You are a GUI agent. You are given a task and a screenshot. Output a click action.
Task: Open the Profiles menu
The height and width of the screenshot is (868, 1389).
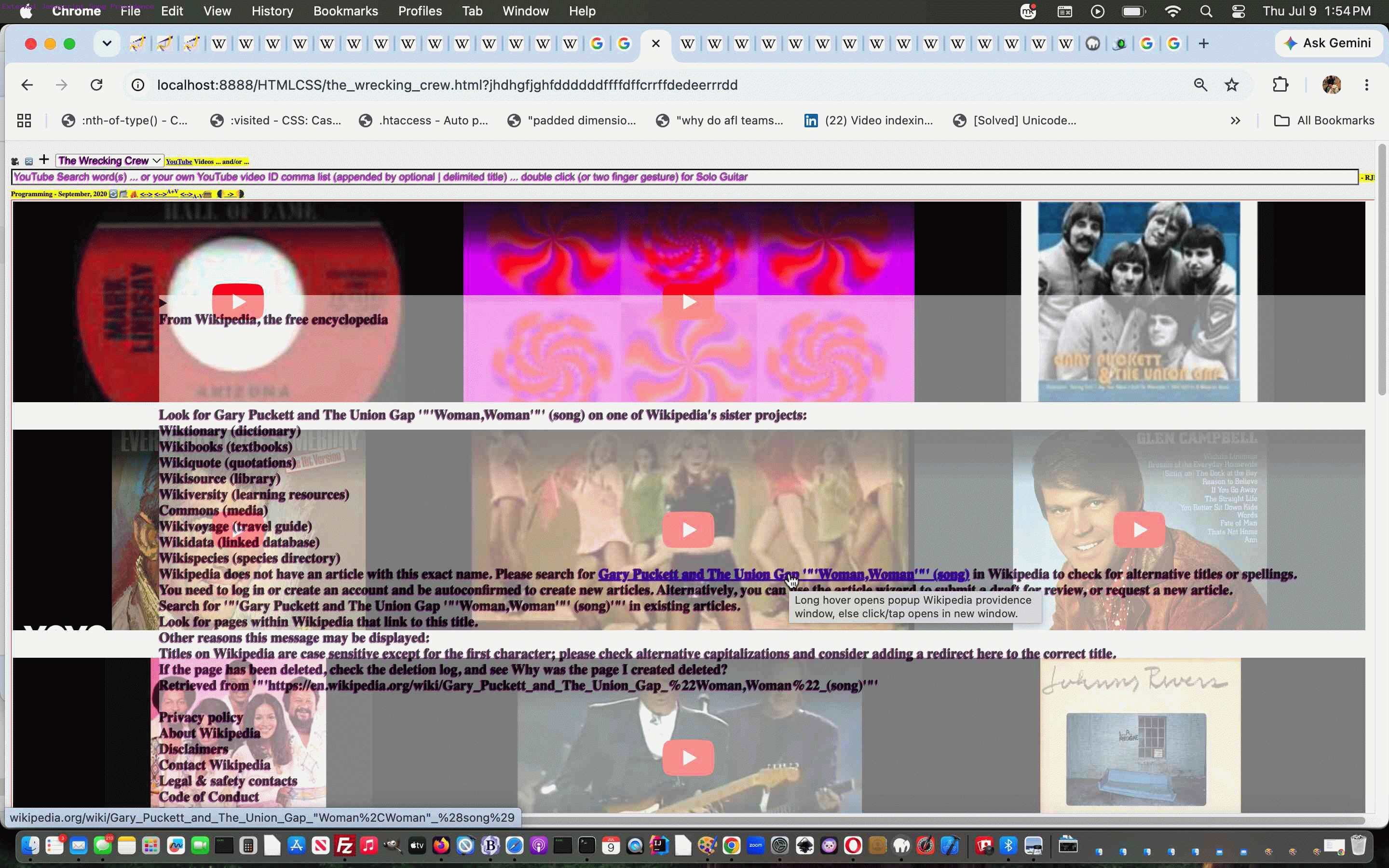[420, 11]
